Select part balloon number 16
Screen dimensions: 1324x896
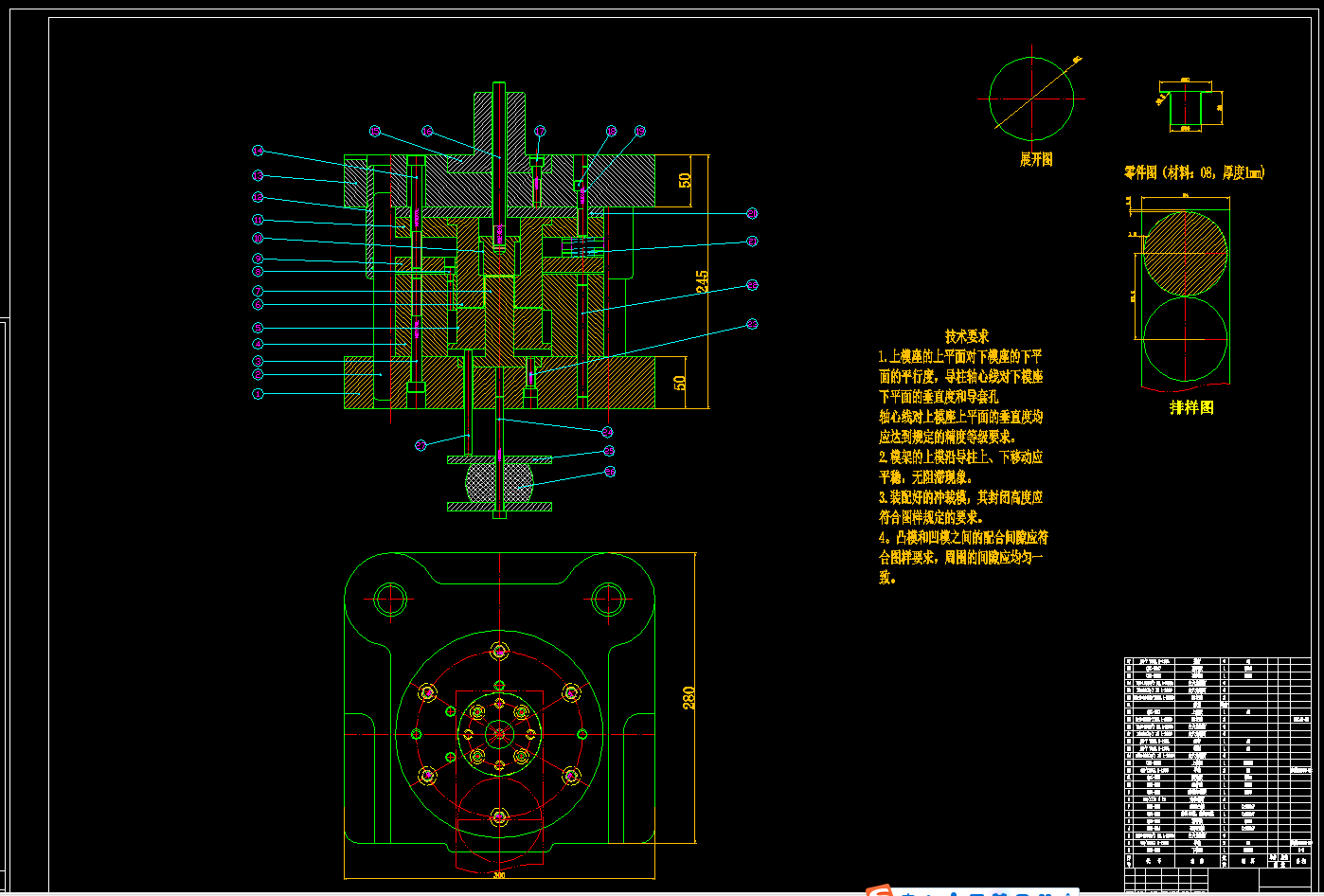[x=427, y=131]
